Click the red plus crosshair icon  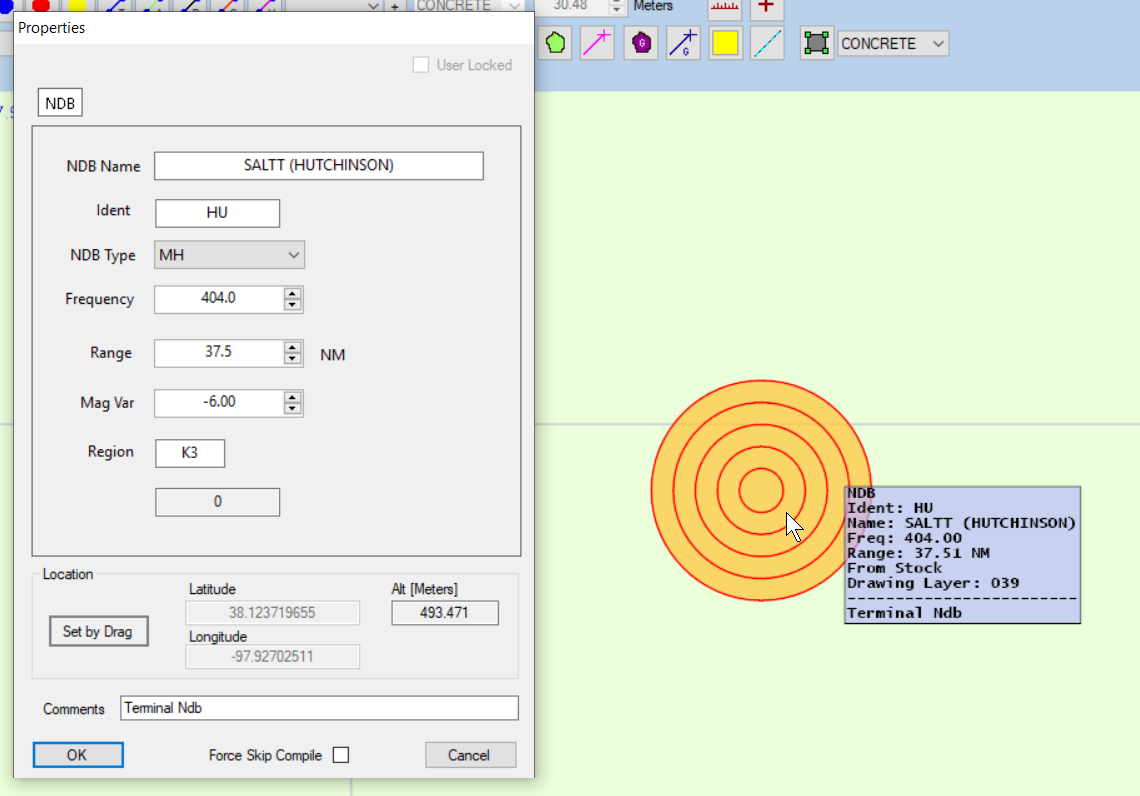[x=768, y=8]
